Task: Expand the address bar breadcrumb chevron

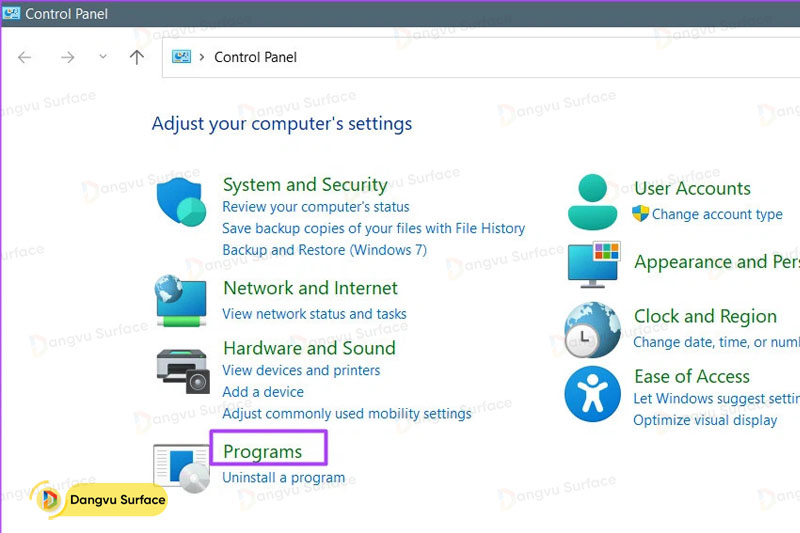Action: point(202,57)
